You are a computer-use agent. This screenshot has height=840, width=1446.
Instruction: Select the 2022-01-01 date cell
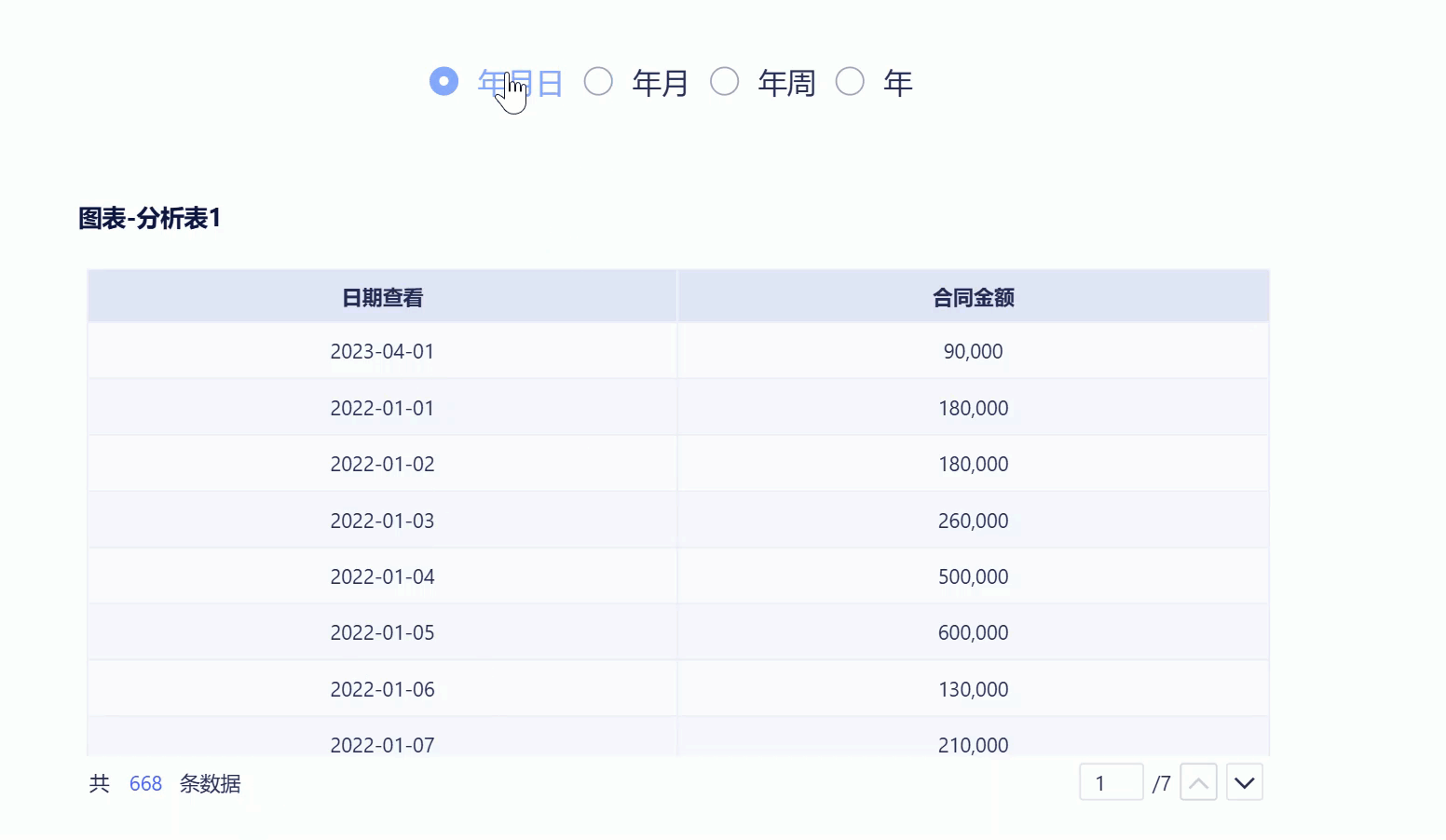coord(382,408)
